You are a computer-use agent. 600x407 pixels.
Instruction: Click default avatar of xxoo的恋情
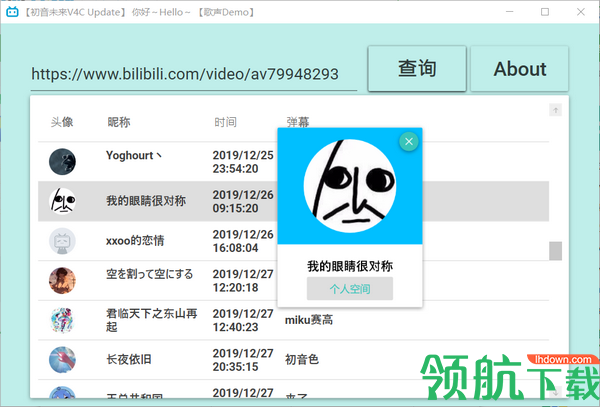click(62, 241)
